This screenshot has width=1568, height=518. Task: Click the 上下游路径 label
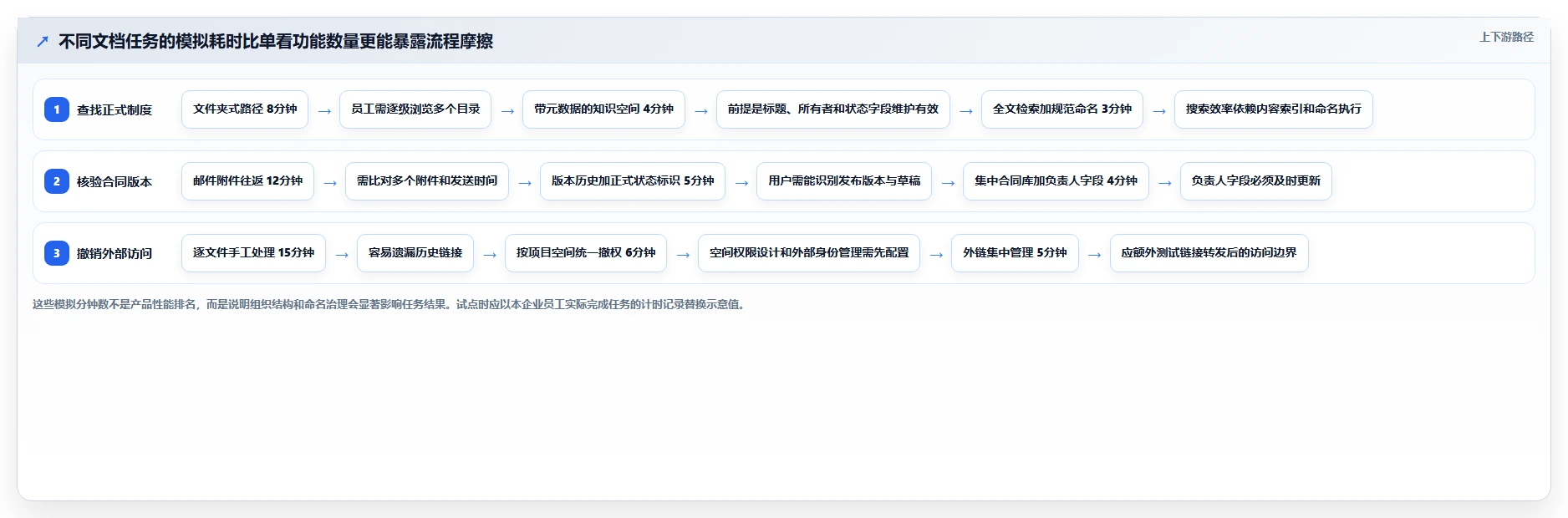[1506, 37]
